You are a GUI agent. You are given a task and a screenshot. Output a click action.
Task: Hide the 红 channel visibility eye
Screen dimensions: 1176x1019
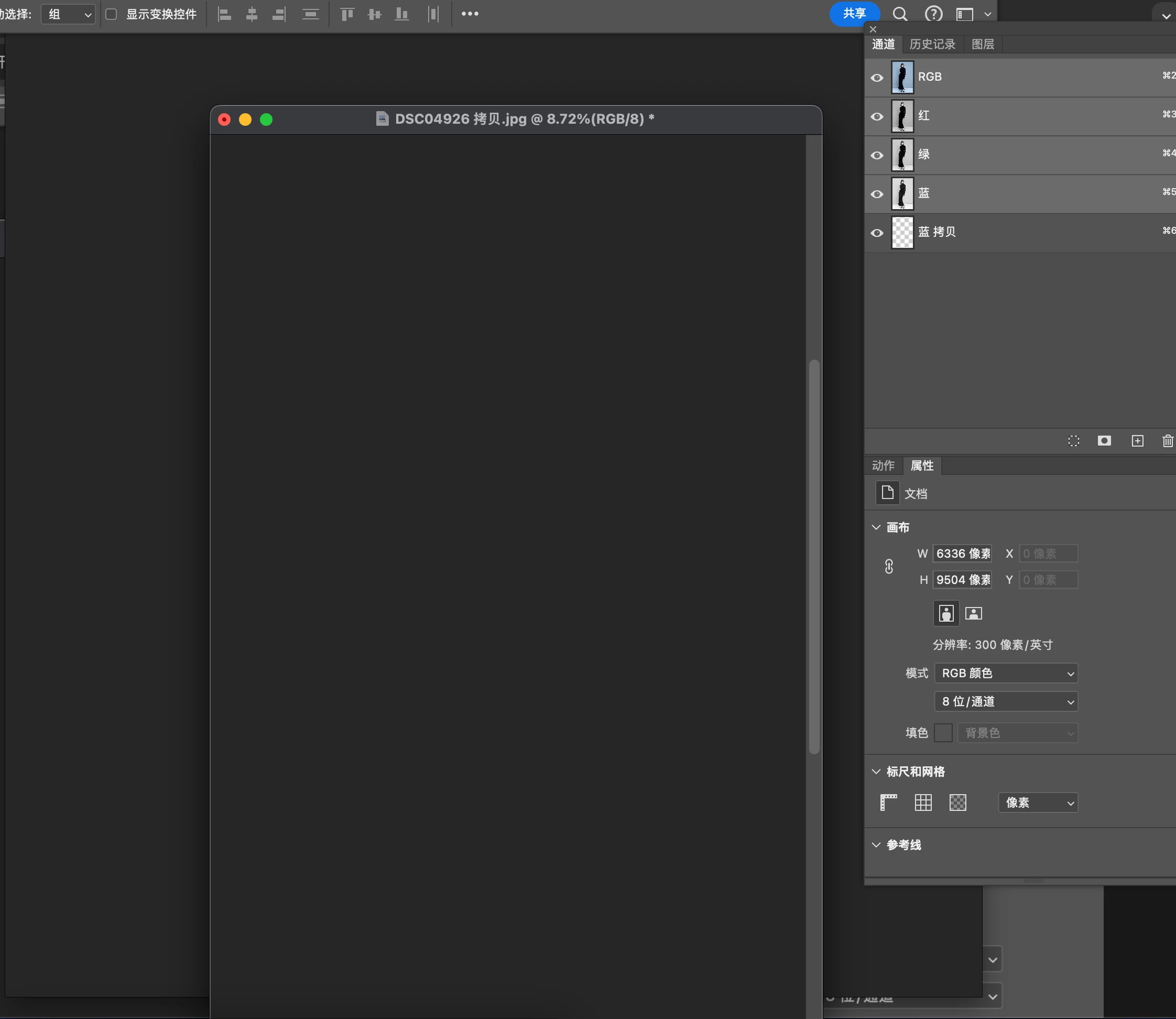tap(877, 116)
